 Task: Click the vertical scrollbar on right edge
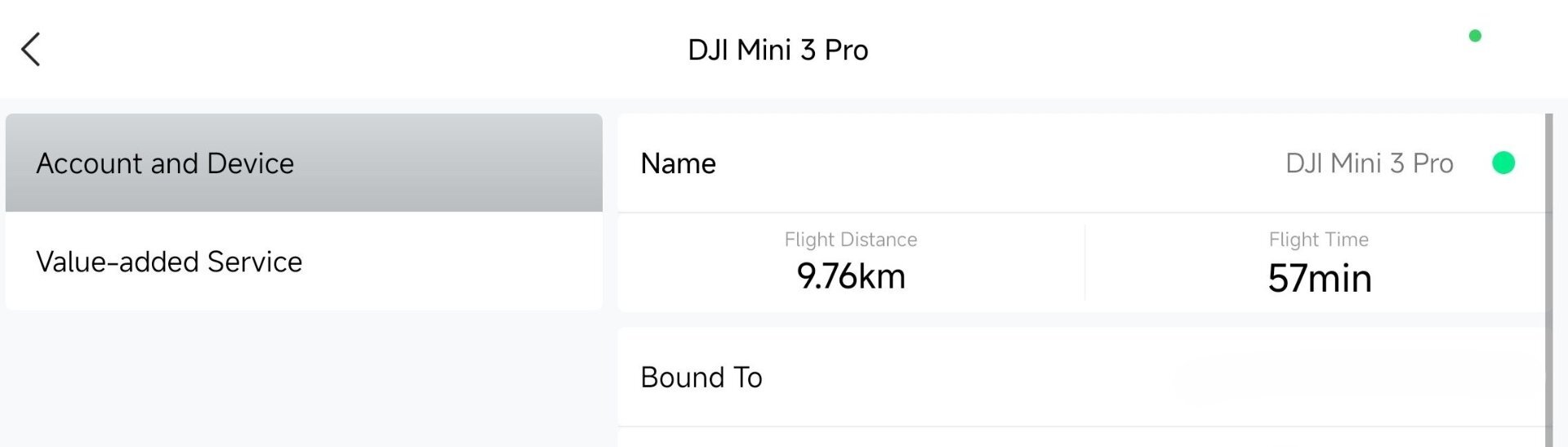pyautogui.click(x=1548, y=278)
